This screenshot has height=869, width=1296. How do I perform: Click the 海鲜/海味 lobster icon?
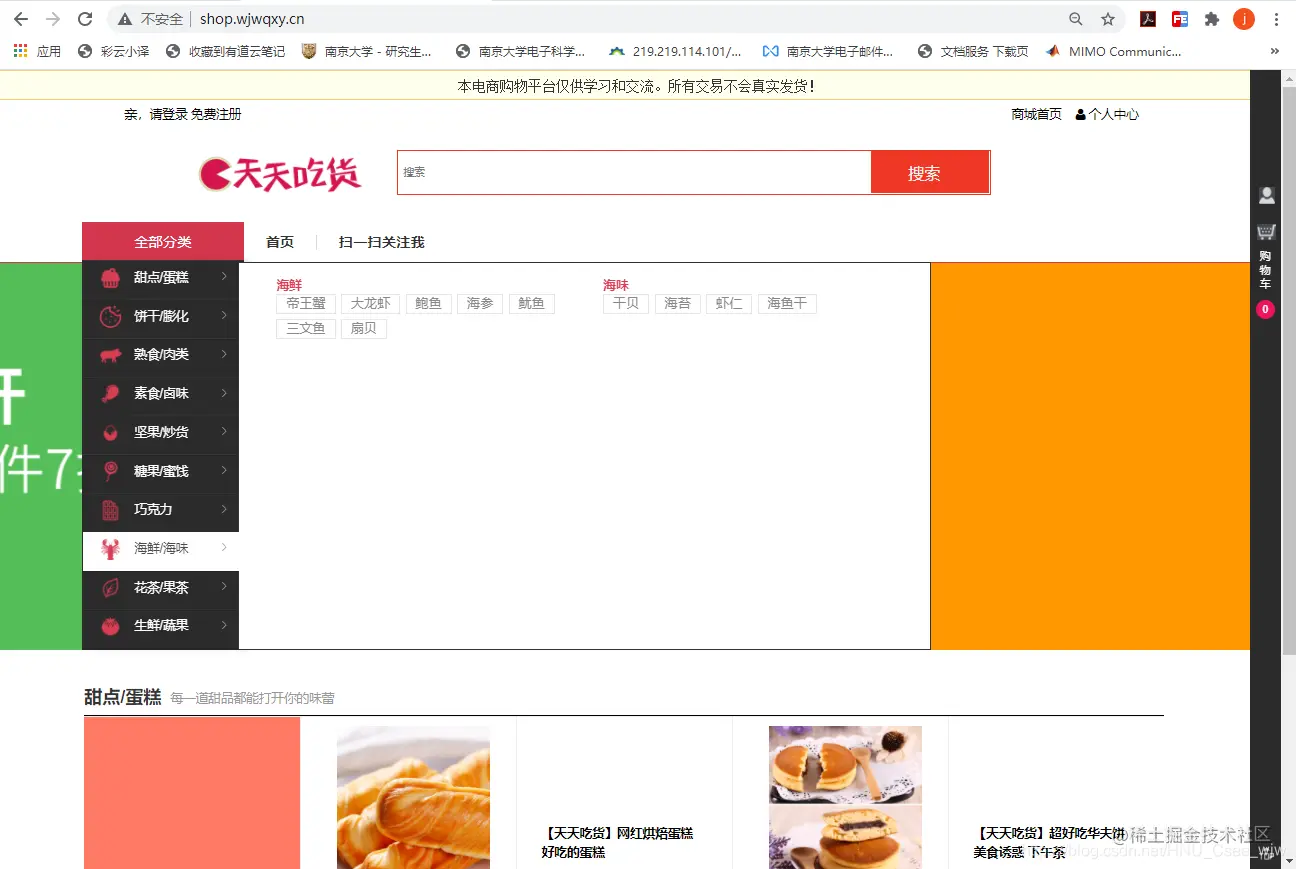(x=110, y=548)
